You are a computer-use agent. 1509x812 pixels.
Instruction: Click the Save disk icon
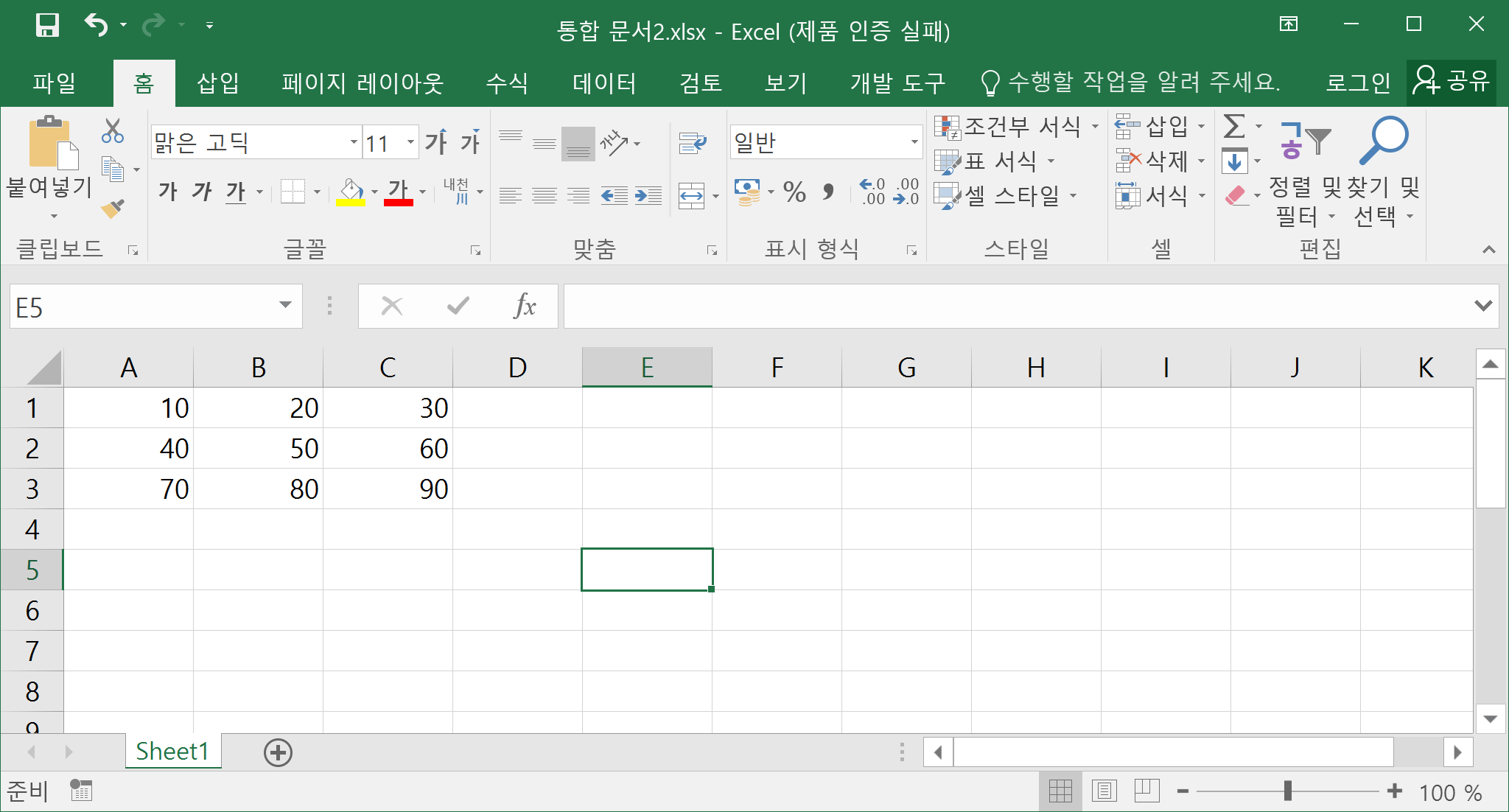point(48,25)
